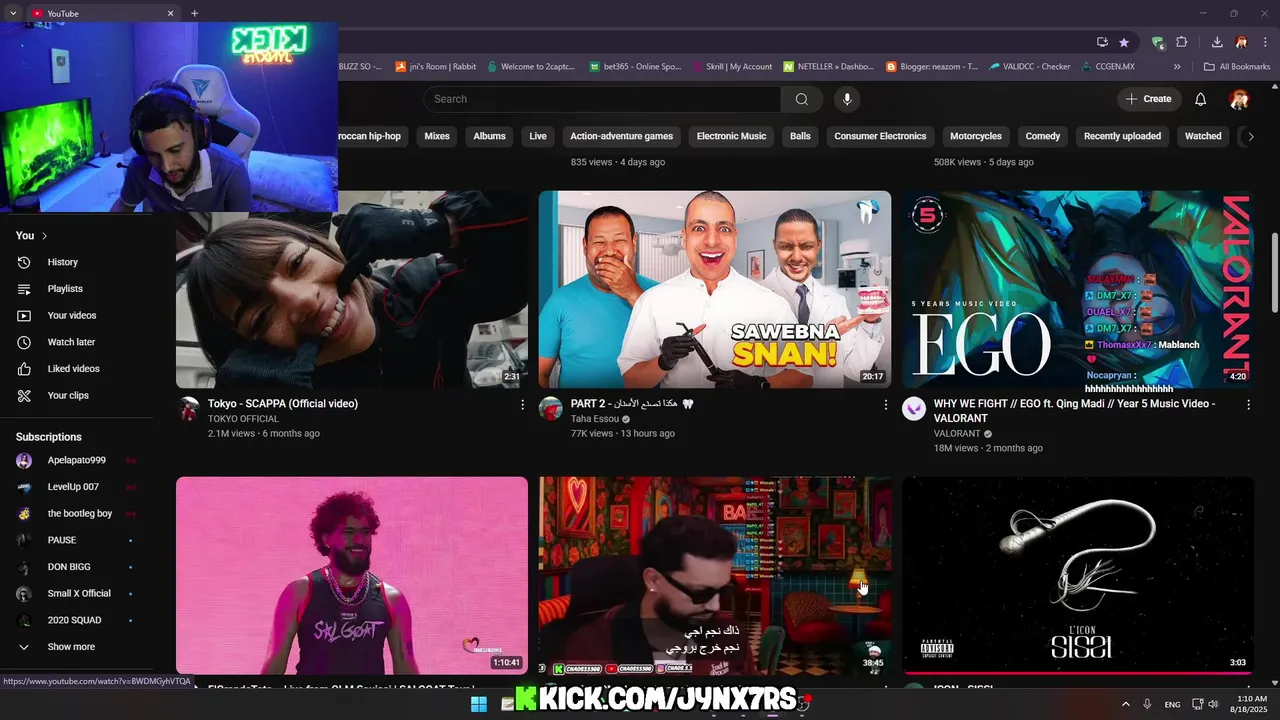Open the Create button menu

tap(1148, 99)
